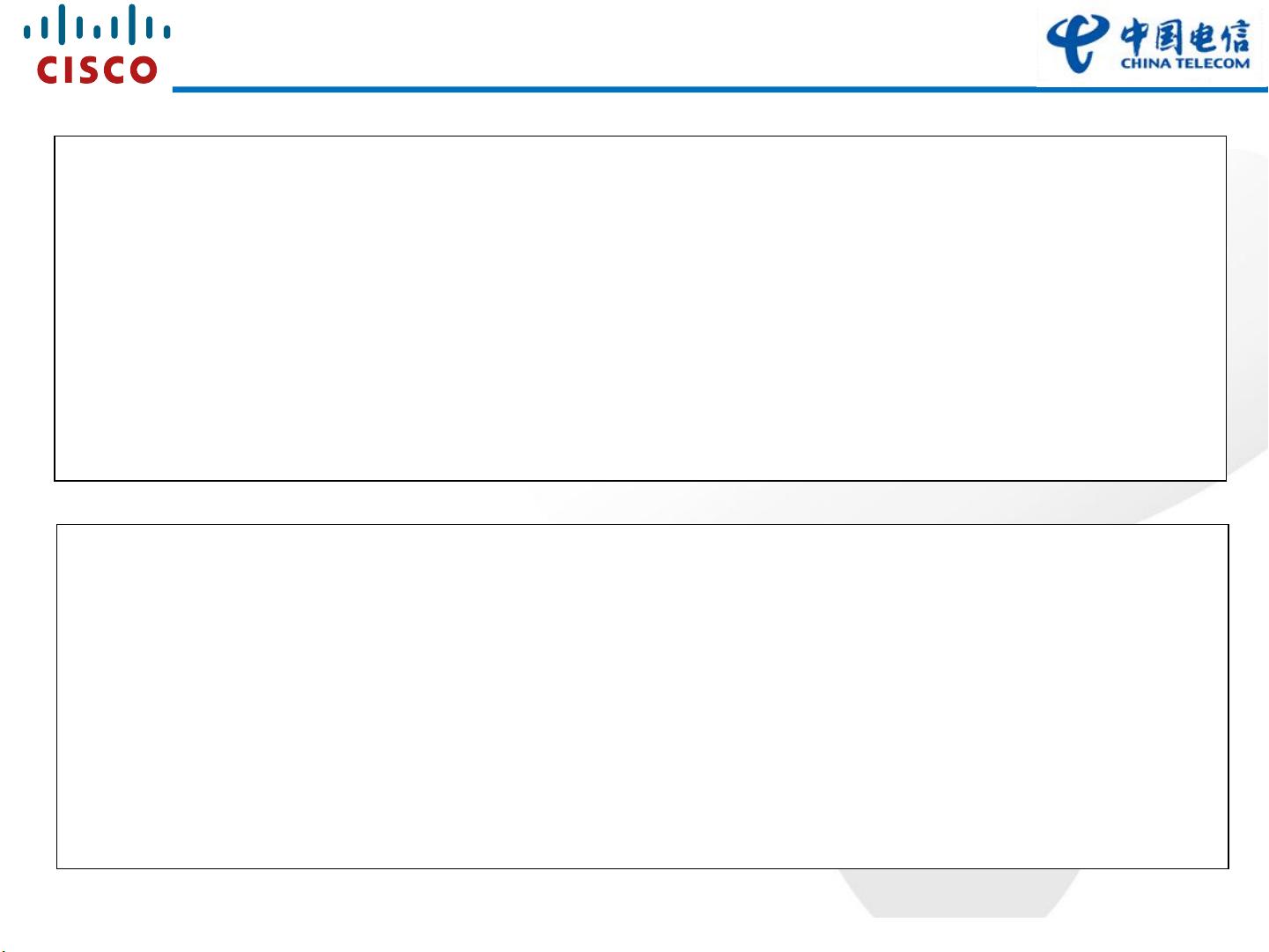Click the letter O in CISCO wordmark
This screenshot has height=952, width=1269.
(x=143, y=70)
